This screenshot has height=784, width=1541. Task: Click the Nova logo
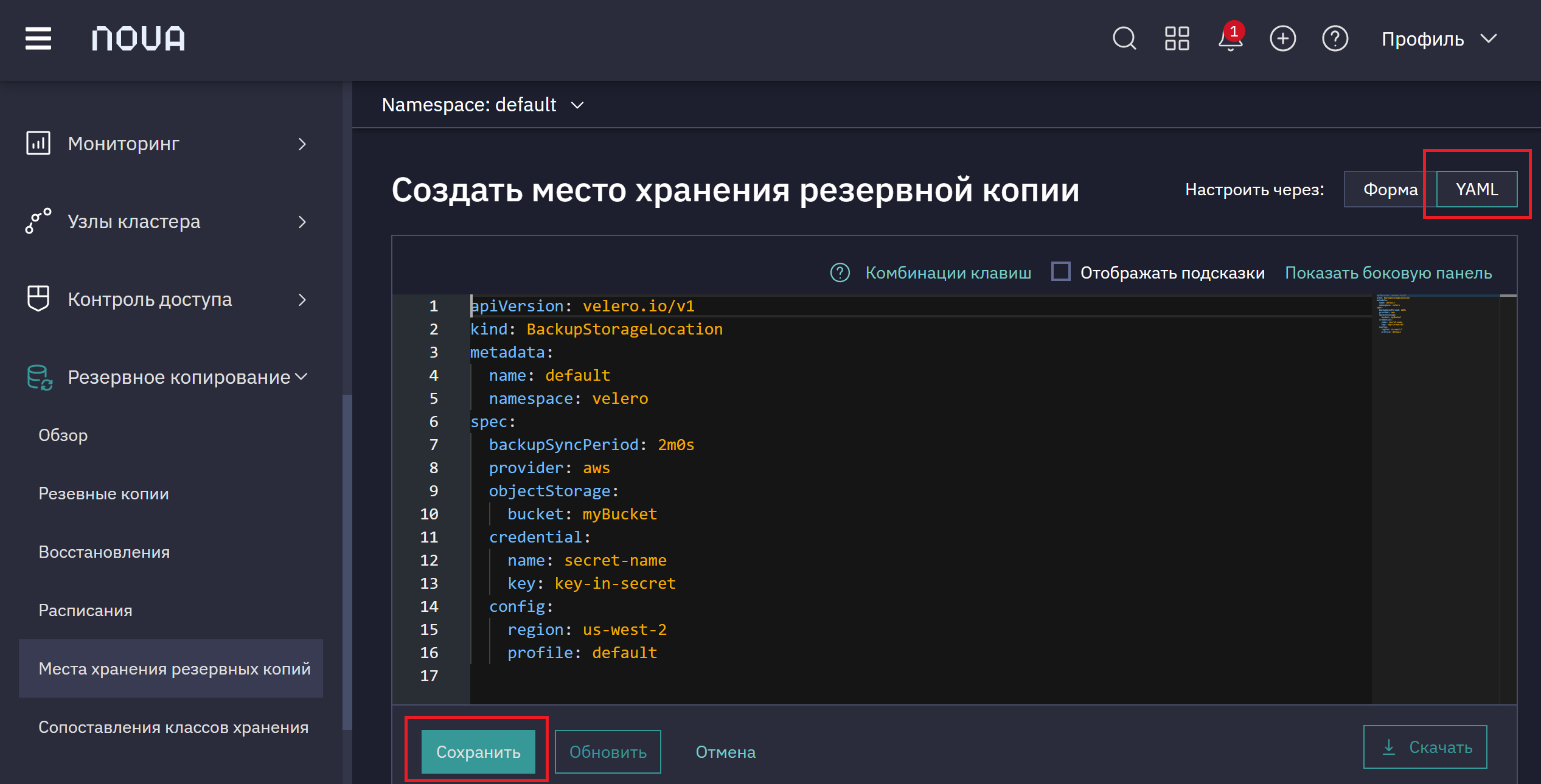[138, 39]
